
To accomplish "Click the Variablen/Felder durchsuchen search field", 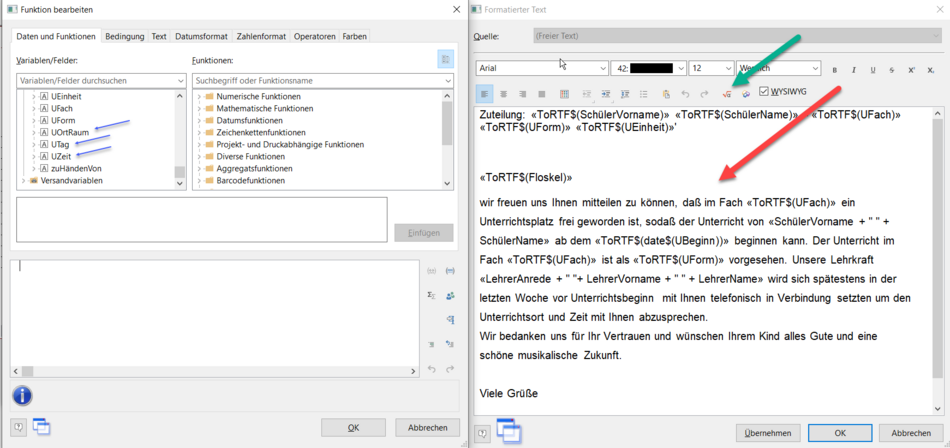I will 101,80.
